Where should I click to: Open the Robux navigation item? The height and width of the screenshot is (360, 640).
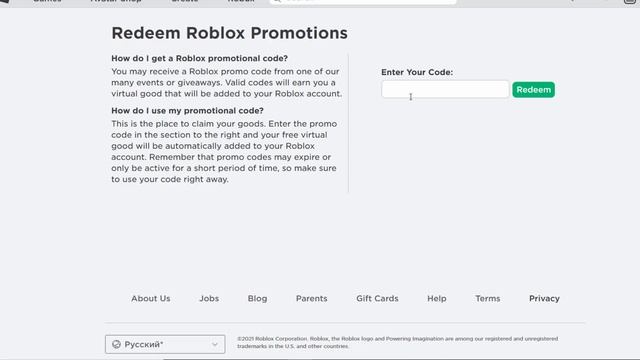point(241,2)
